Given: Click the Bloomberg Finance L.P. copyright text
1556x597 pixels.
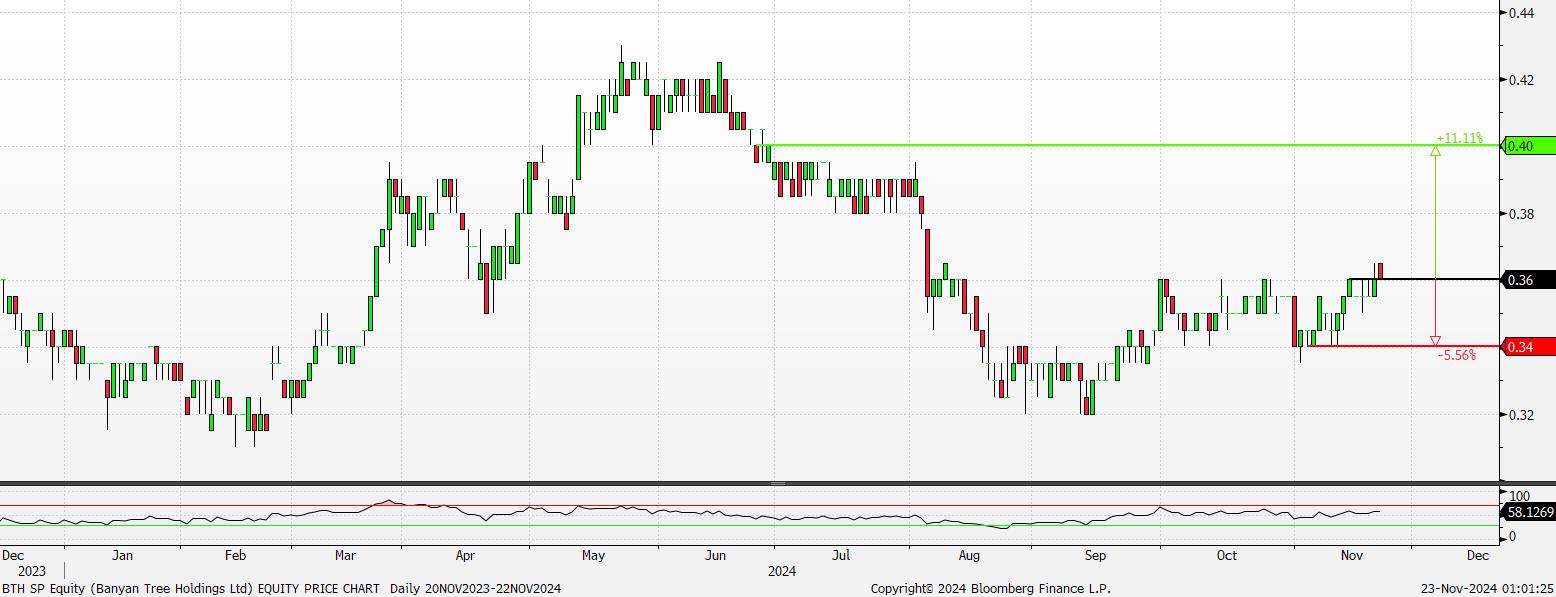Looking at the screenshot, I should (x=990, y=588).
